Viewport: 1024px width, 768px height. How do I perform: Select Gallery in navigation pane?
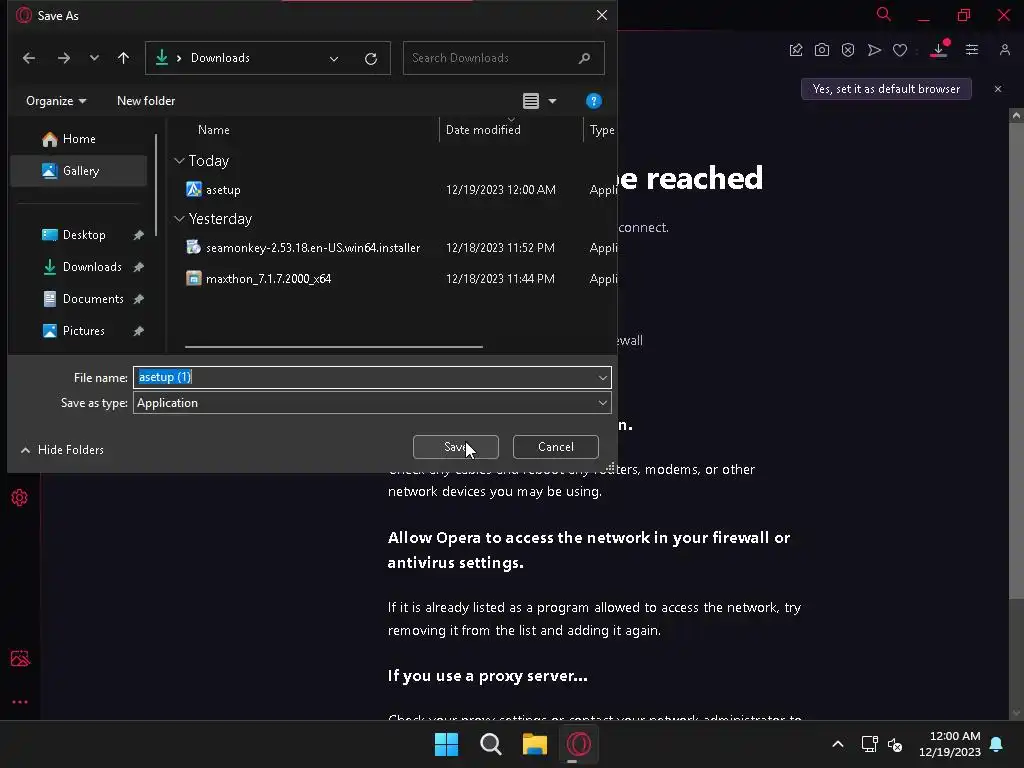pyautogui.click(x=79, y=171)
